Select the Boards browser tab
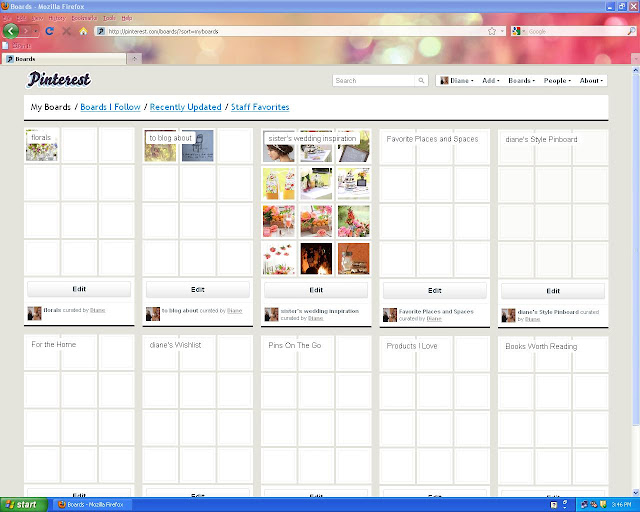Viewport: 640px width, 512px height. (64, 59)
